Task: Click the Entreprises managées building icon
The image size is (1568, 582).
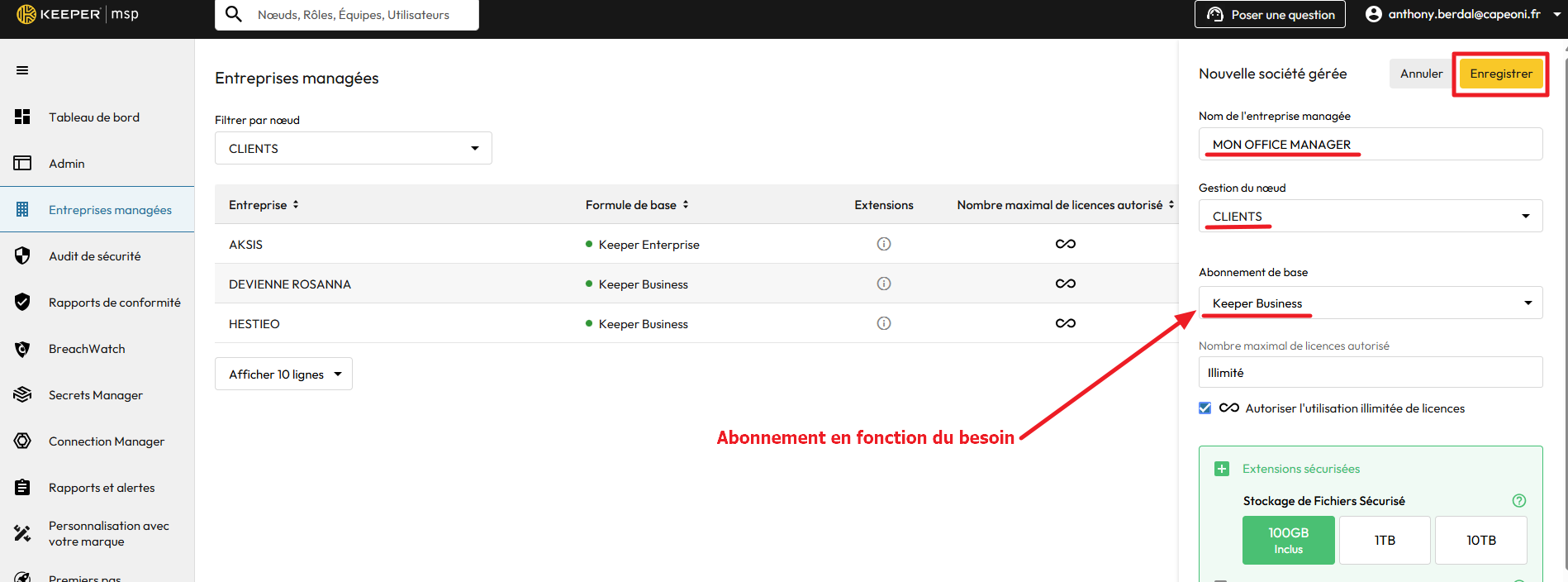Action: point(22,209)
